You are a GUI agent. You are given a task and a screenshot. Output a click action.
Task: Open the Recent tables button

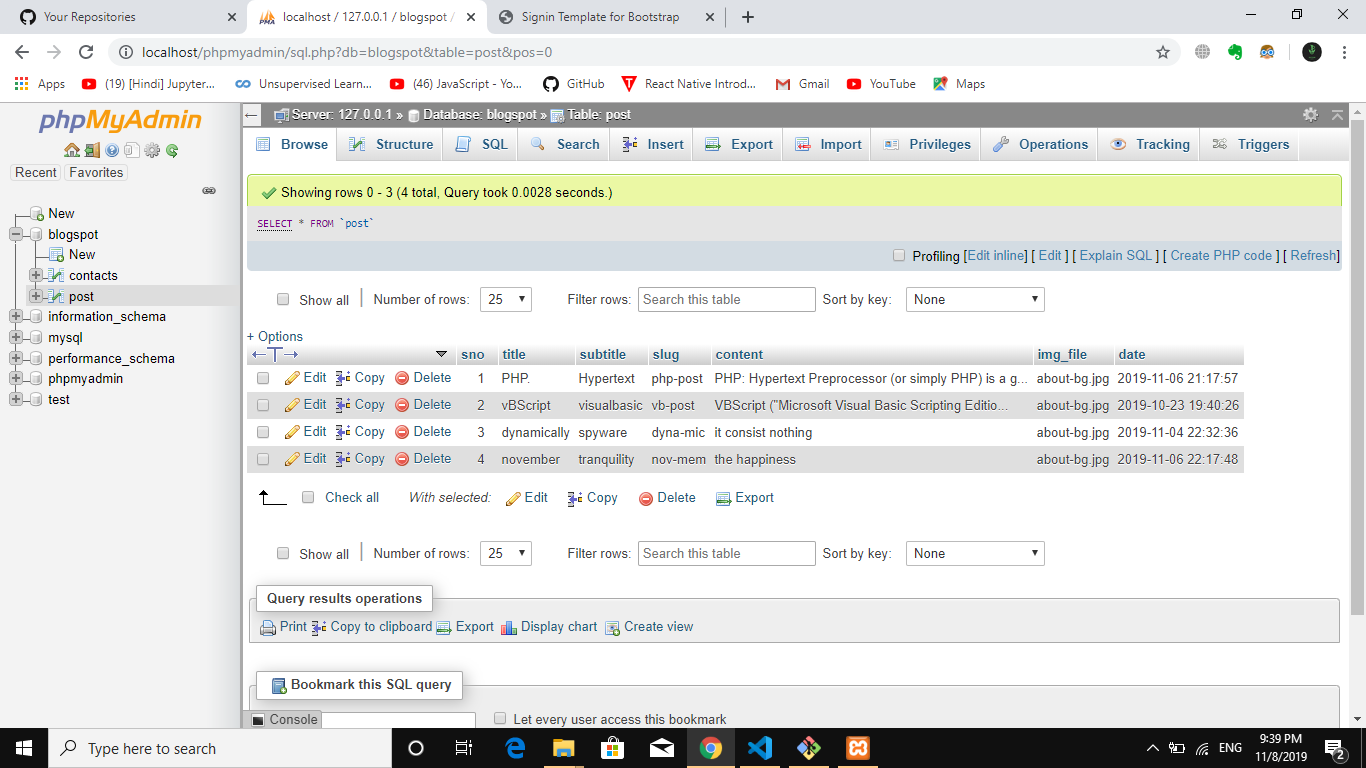36,172
